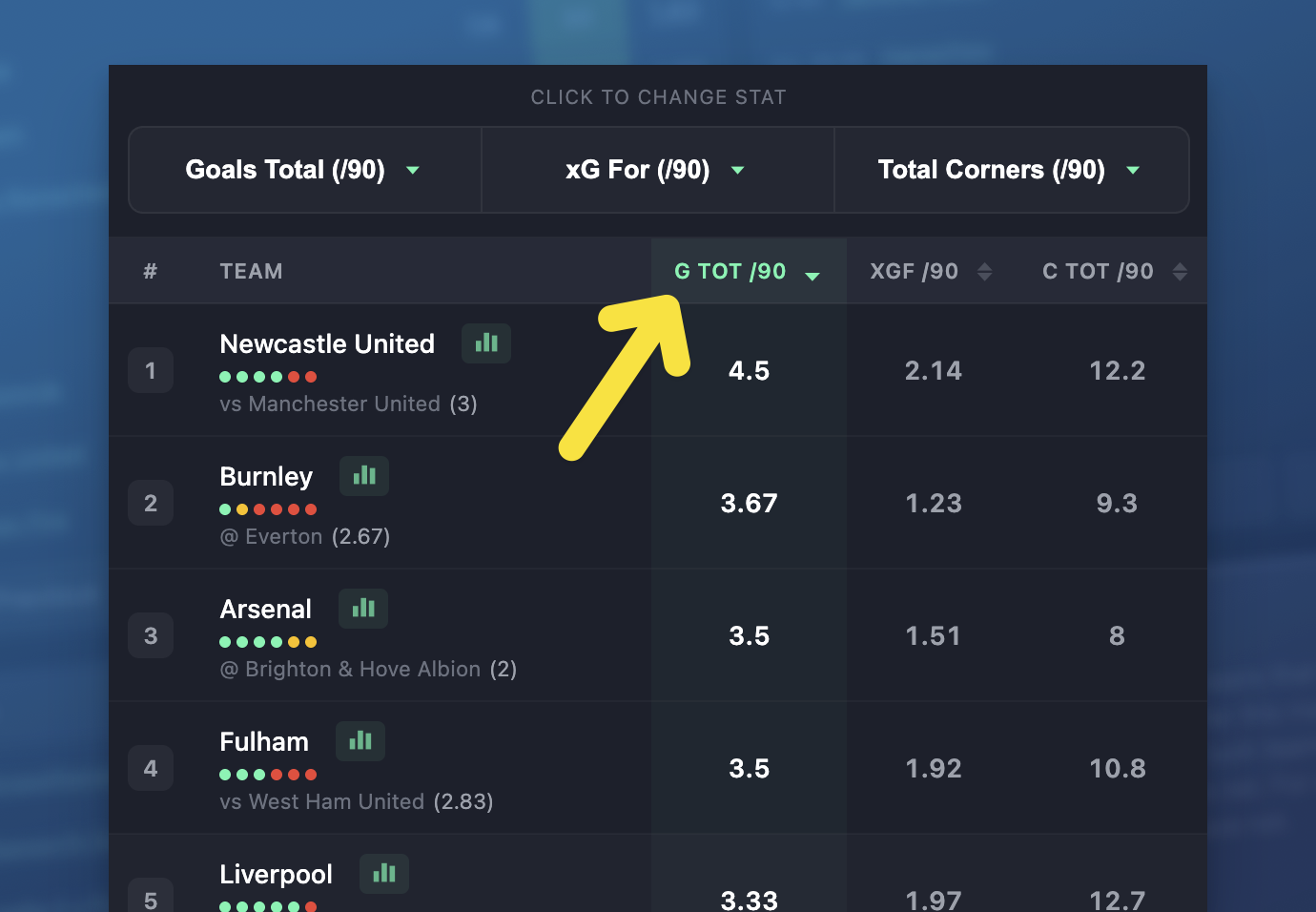Click G TOT /90 sort arrow
Viewport: 1316px width, 912px height.
click(x=812, y=276)
